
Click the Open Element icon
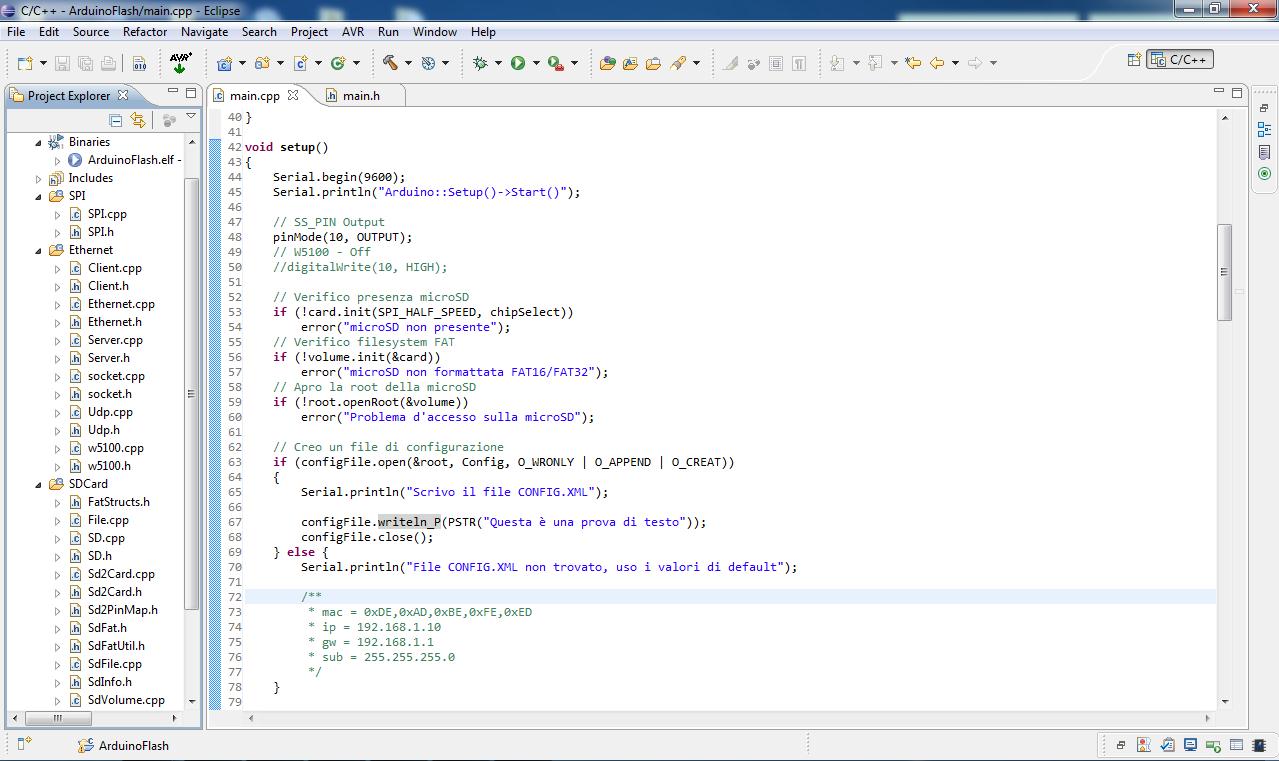(x=607, y=63)
